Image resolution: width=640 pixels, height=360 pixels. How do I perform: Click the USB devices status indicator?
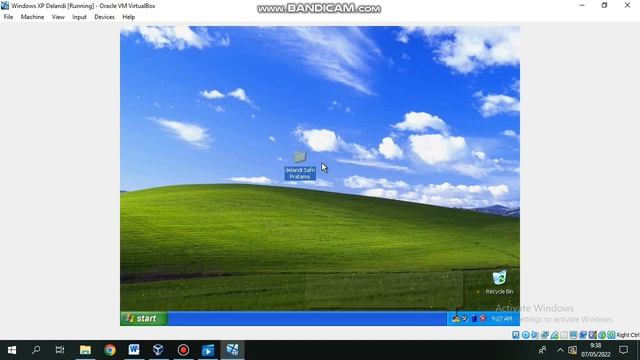pyautogui.click(x=554, y=335)
